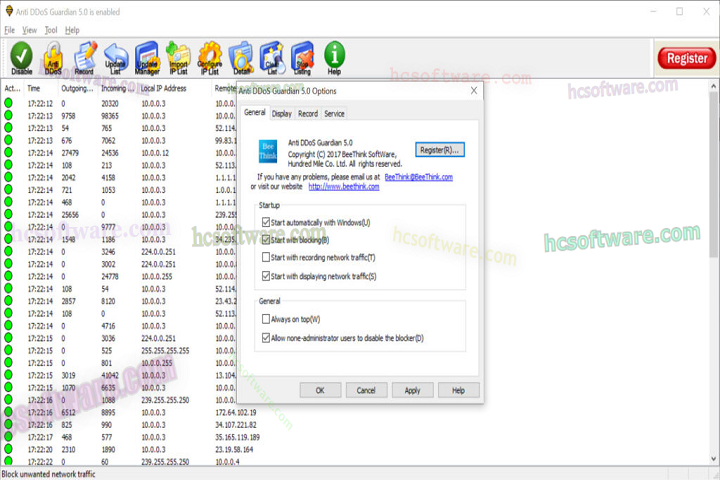The image size is (720, 480).
Task: Toggle Start with blocking checkbox
Action: pos(265,240)
